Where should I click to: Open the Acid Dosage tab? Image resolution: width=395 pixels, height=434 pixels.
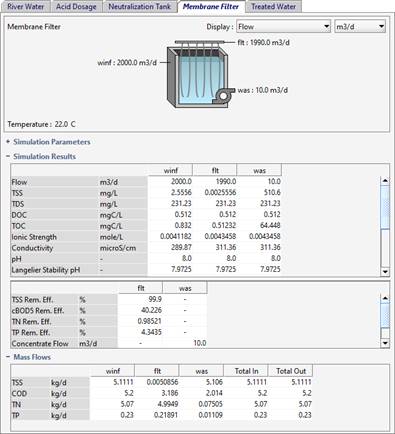pos(76,7)
